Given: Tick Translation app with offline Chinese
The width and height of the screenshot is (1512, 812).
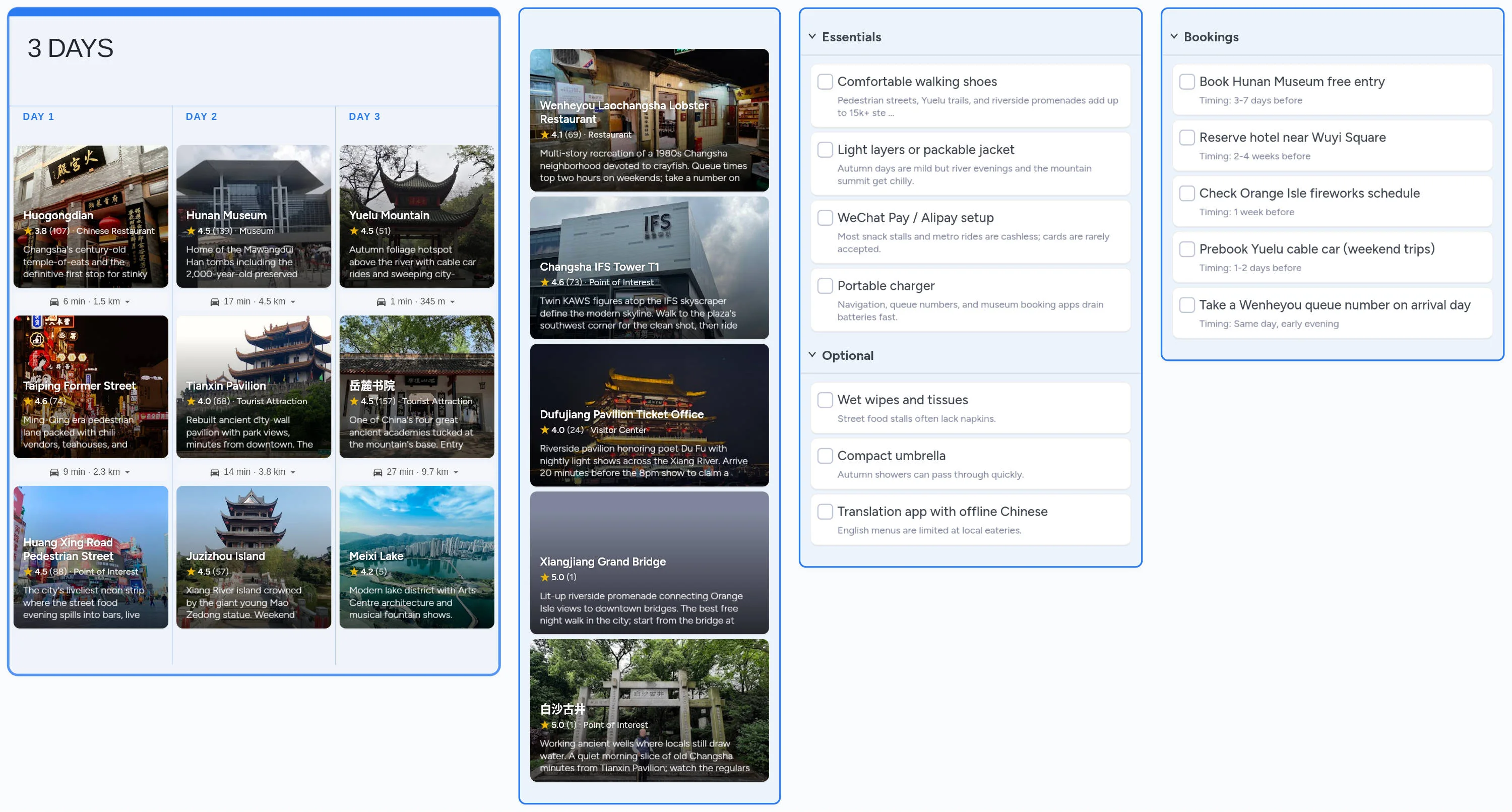Looking at the screenshot, I should [x=825, y=512].
